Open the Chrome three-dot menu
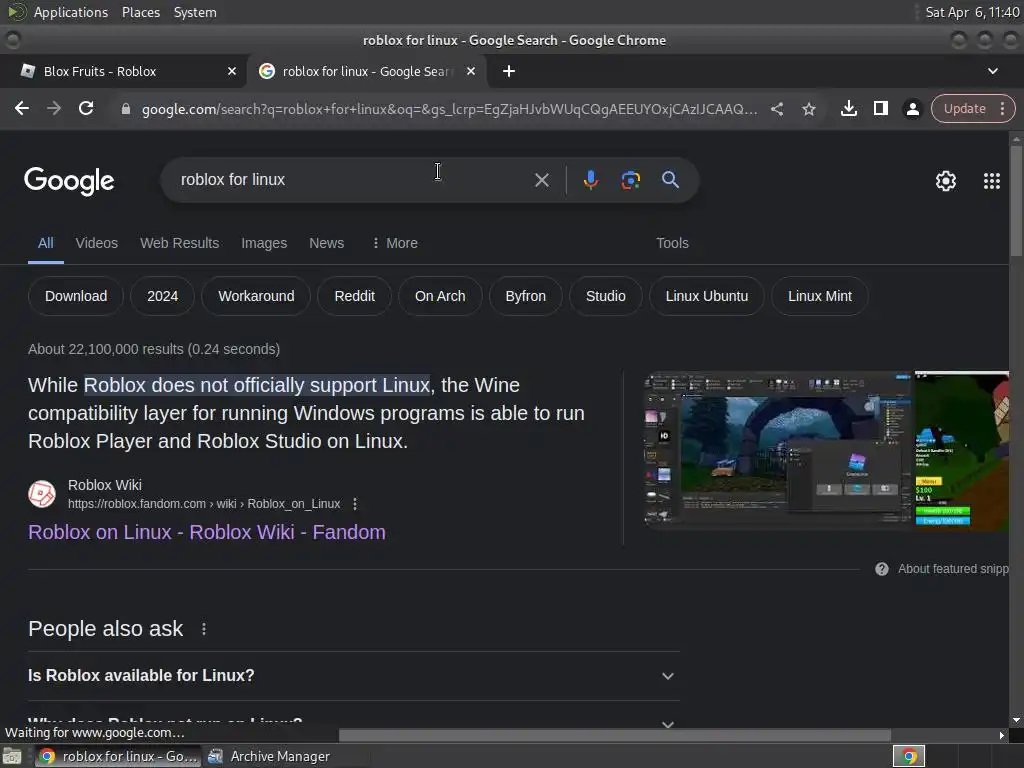 [x=1002, y=108]
